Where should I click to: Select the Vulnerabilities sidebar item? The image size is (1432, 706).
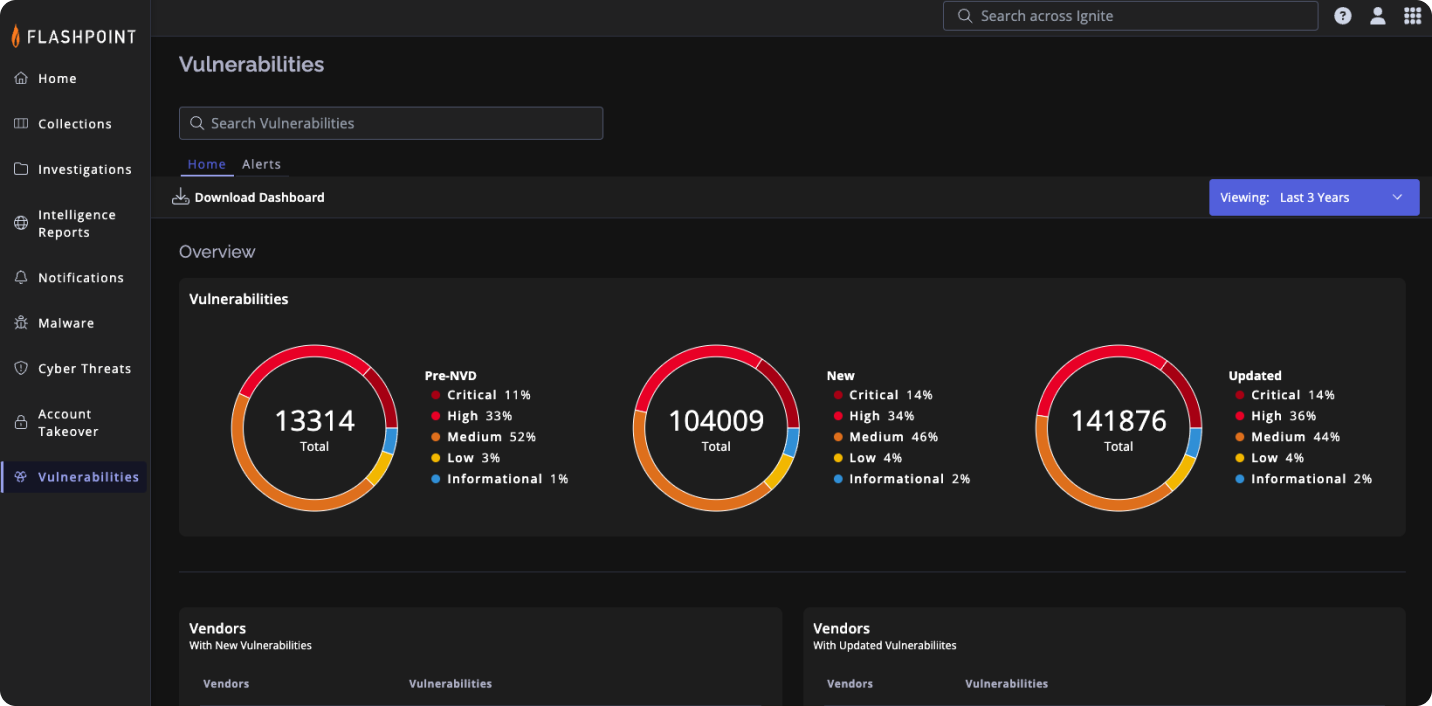coord(75,477)
